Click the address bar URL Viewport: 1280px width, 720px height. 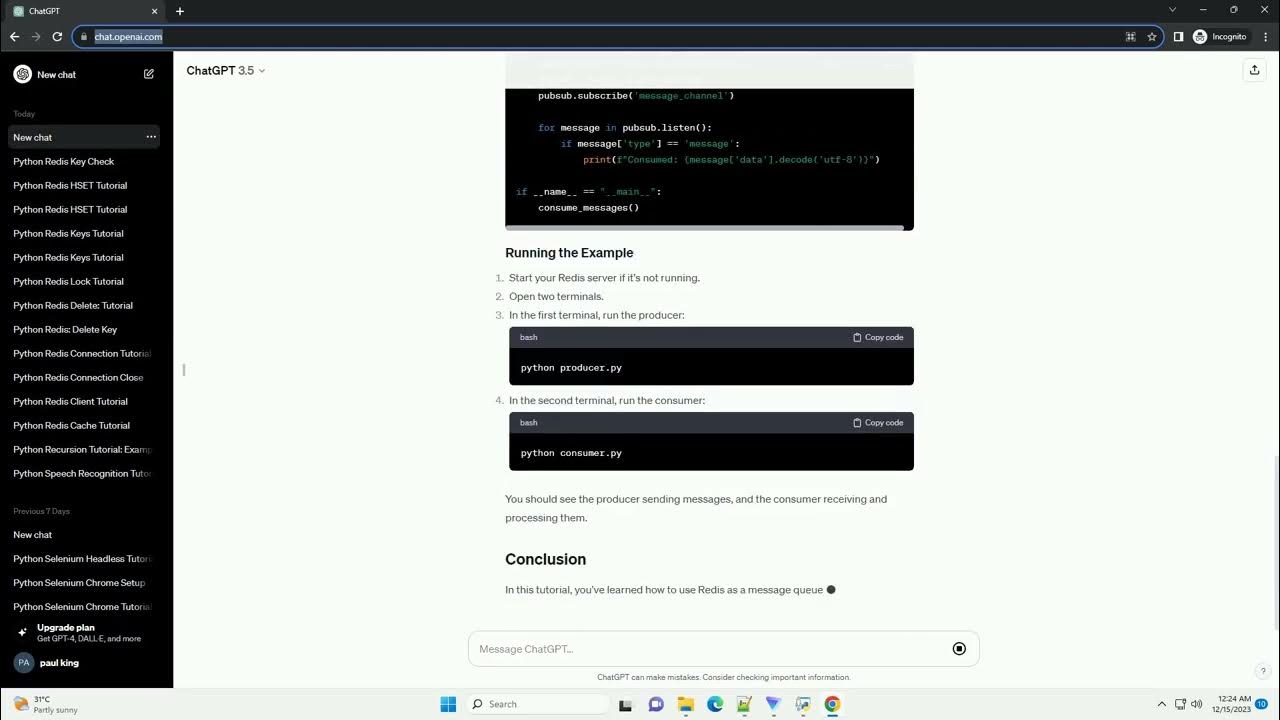point(128,37)
